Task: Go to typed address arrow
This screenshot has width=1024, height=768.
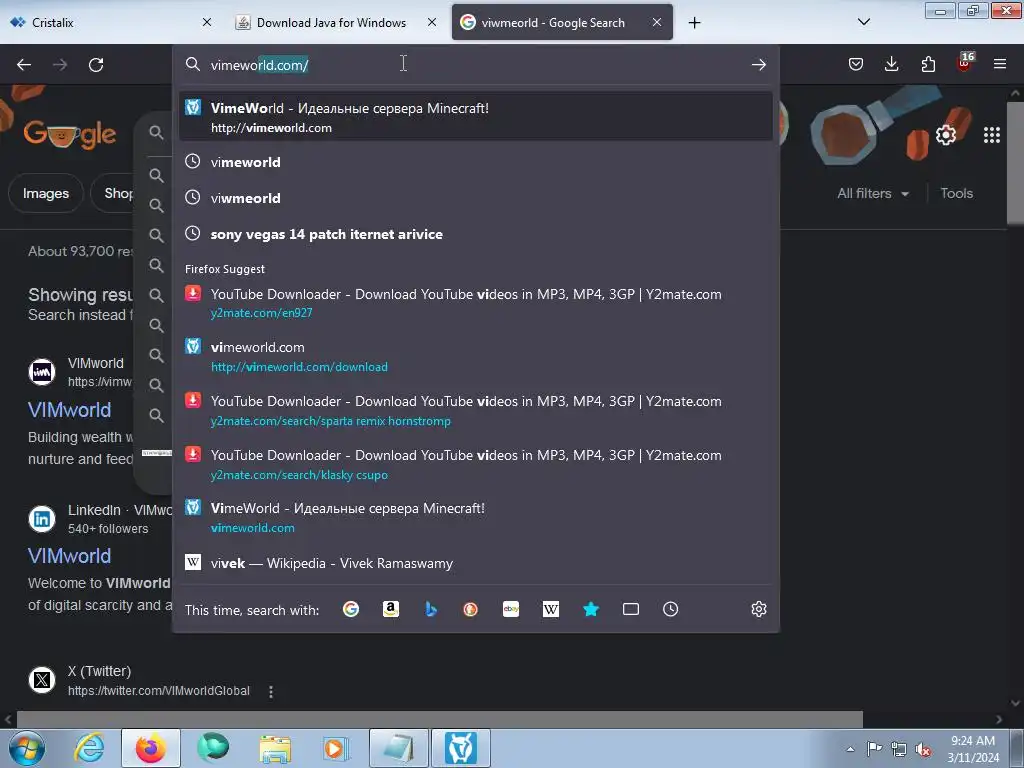Action: click(758, 65)
